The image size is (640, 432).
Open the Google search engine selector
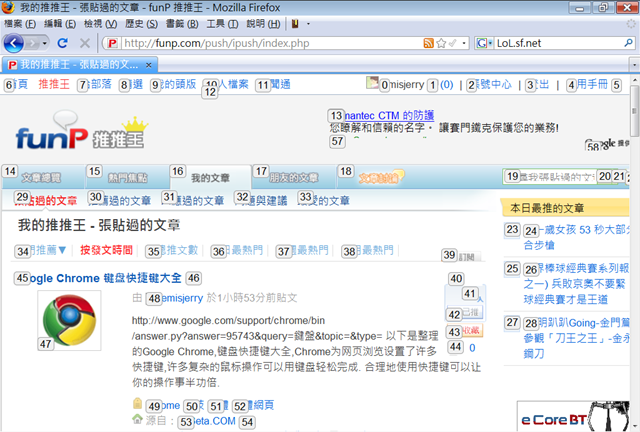pos(484,43)
